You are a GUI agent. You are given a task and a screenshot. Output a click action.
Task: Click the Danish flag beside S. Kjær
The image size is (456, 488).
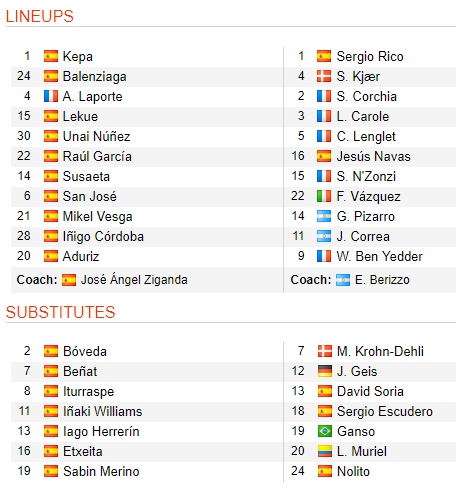pyautogui.click(x=324, y=76)
